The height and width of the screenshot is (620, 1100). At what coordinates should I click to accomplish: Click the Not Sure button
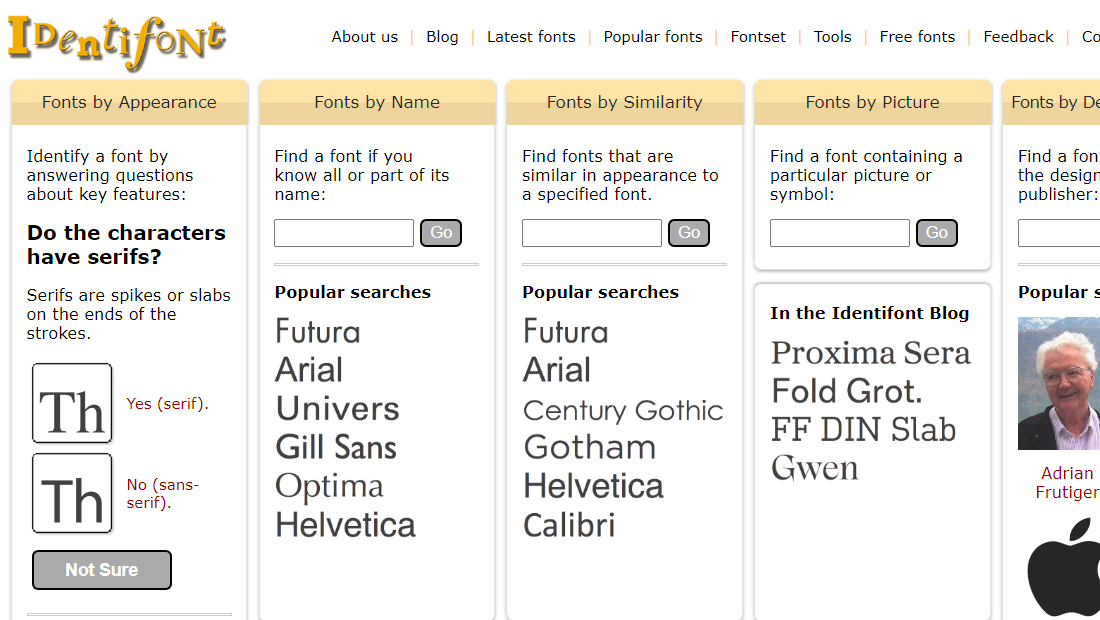(102, 570)
